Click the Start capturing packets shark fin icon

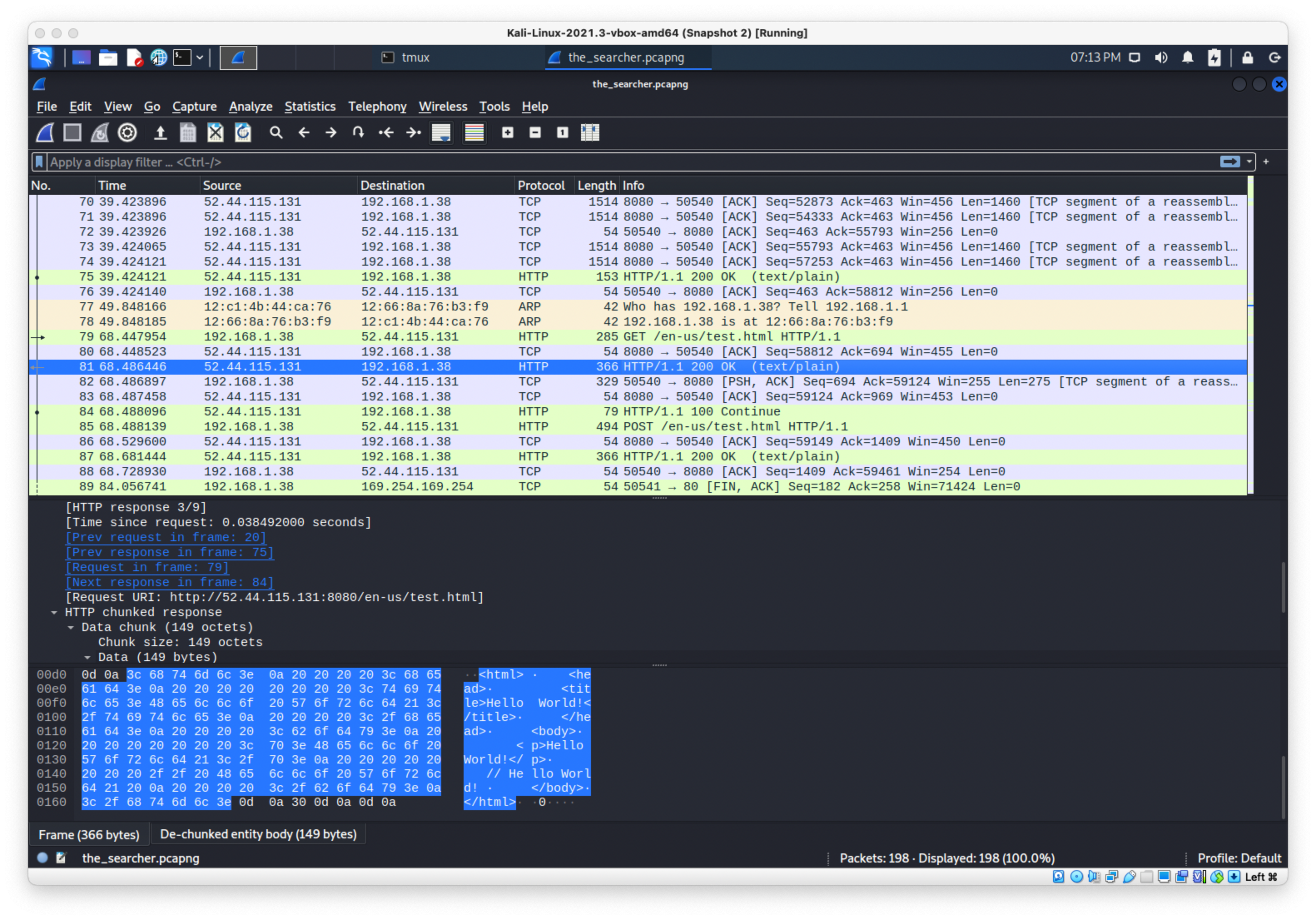[x=45, y=133]
